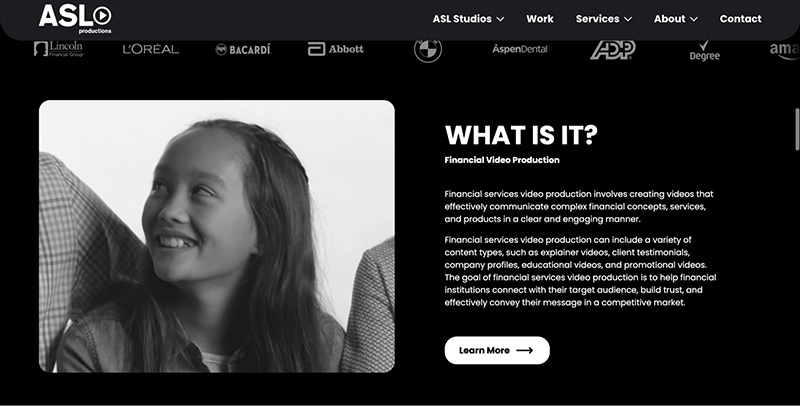Expand the ASL Studios dropdown menu
Screen dimensions: 800x406
pos(468,19)
